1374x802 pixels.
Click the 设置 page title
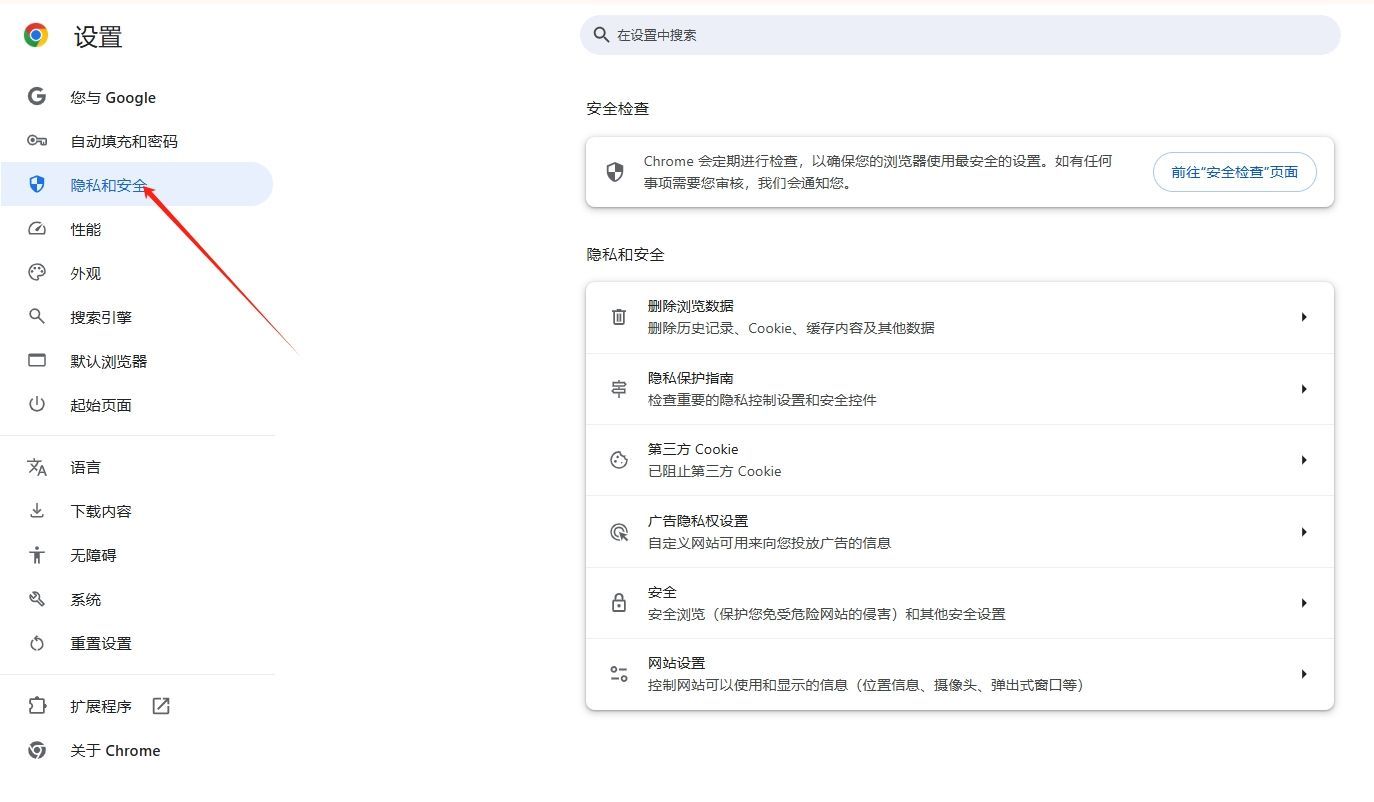[x=98, y=37]
